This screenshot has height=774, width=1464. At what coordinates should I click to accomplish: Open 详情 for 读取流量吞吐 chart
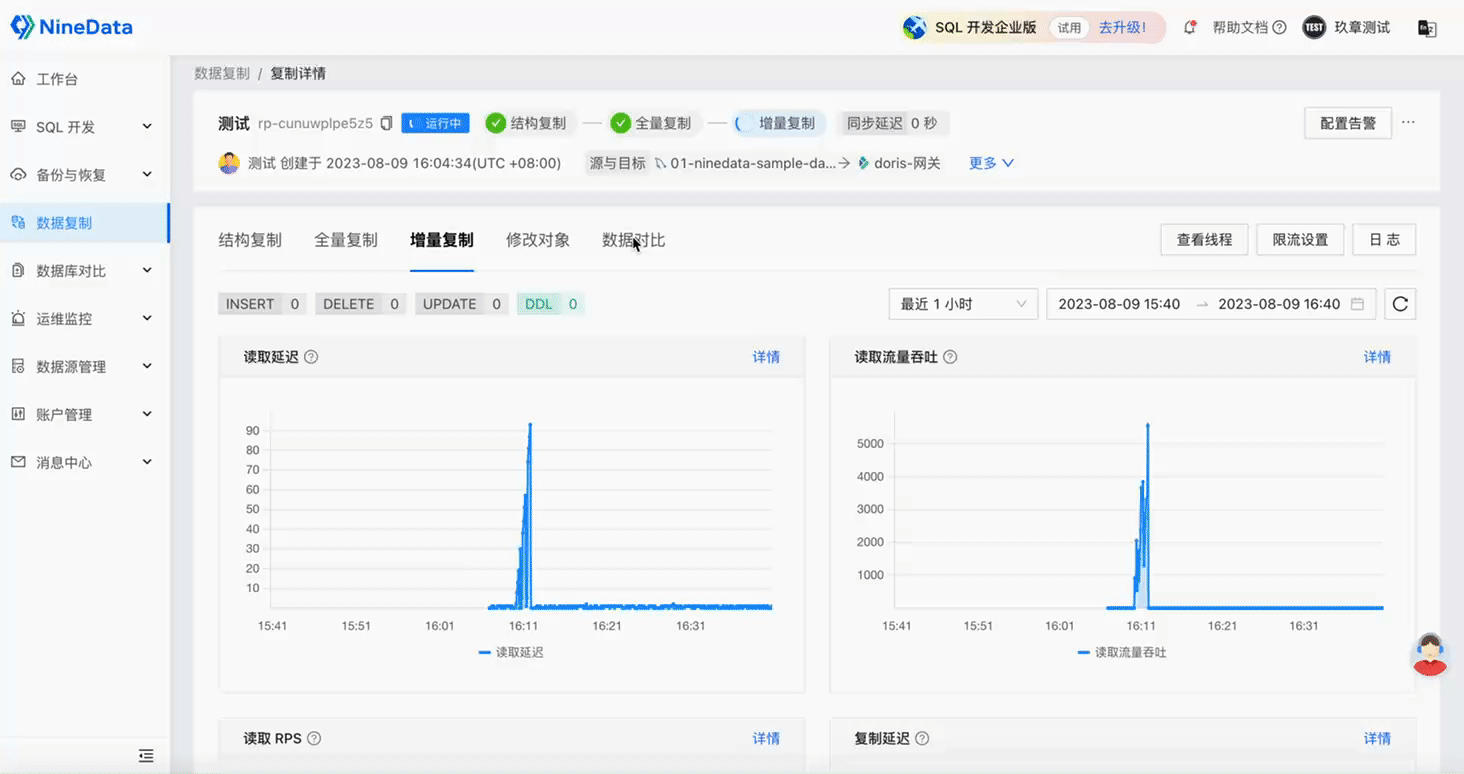(x=1377, y=356)
